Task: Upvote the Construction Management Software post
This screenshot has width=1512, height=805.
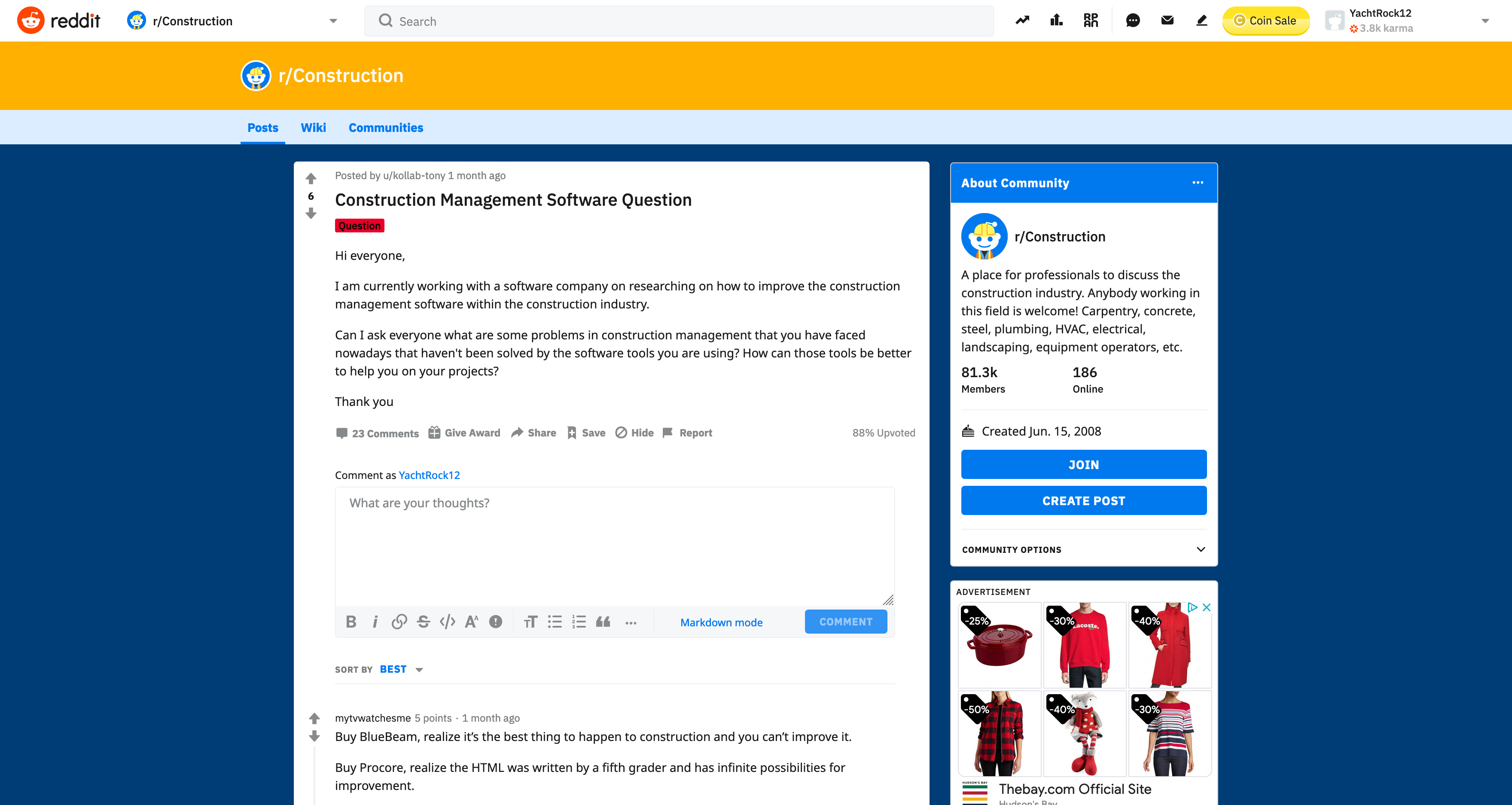Action: point(311,179)
